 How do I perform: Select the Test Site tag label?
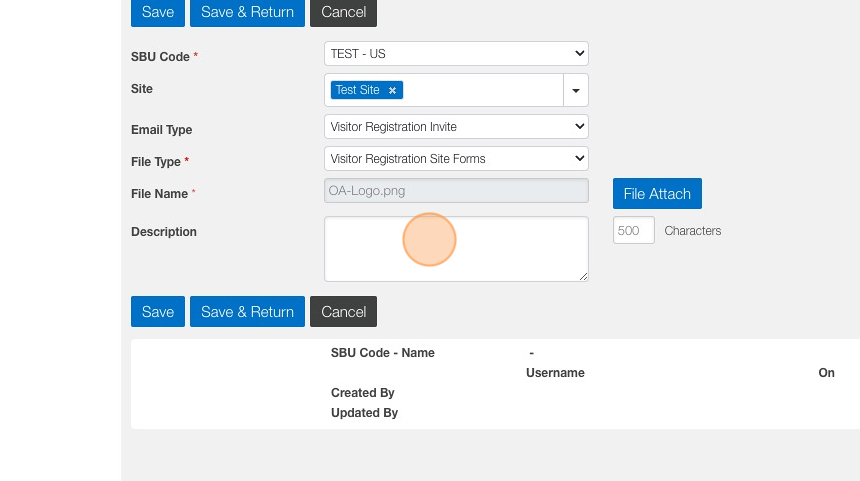click(x=358, y=90)
